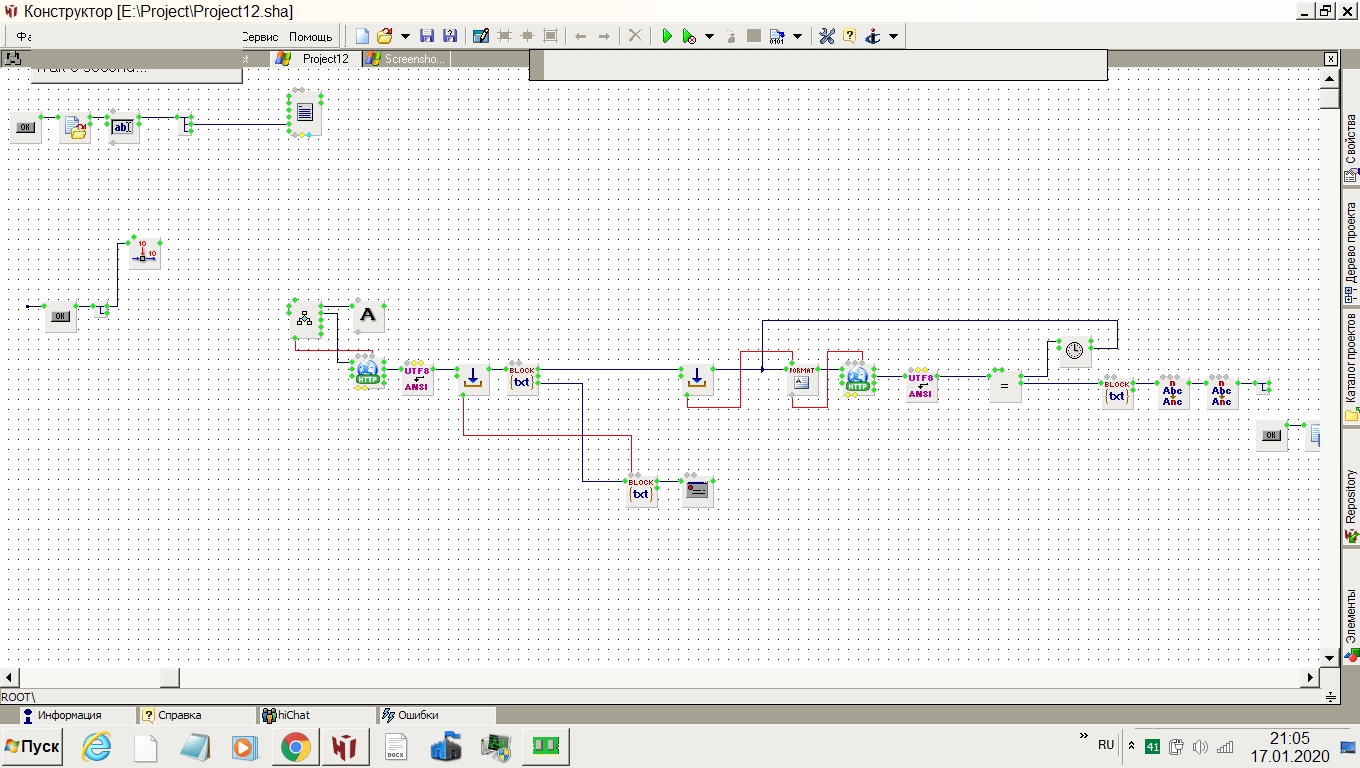The height and width of the screenshot is (768, 1360).
Task: Select the rightmost Abc replace element
Action: click(x=1221, y=392)
